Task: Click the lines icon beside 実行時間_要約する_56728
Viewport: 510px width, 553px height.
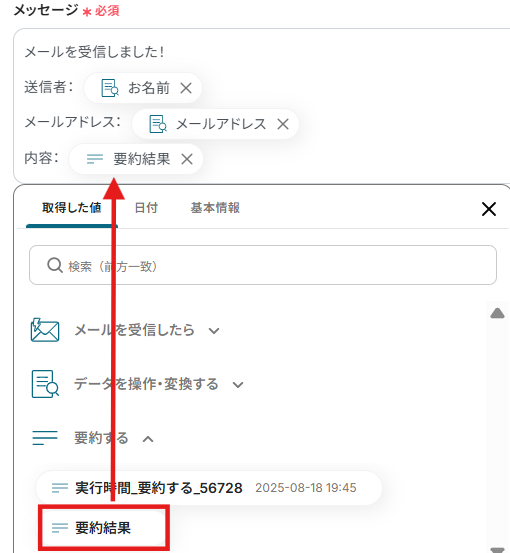Action: click(x=60, y=488)
